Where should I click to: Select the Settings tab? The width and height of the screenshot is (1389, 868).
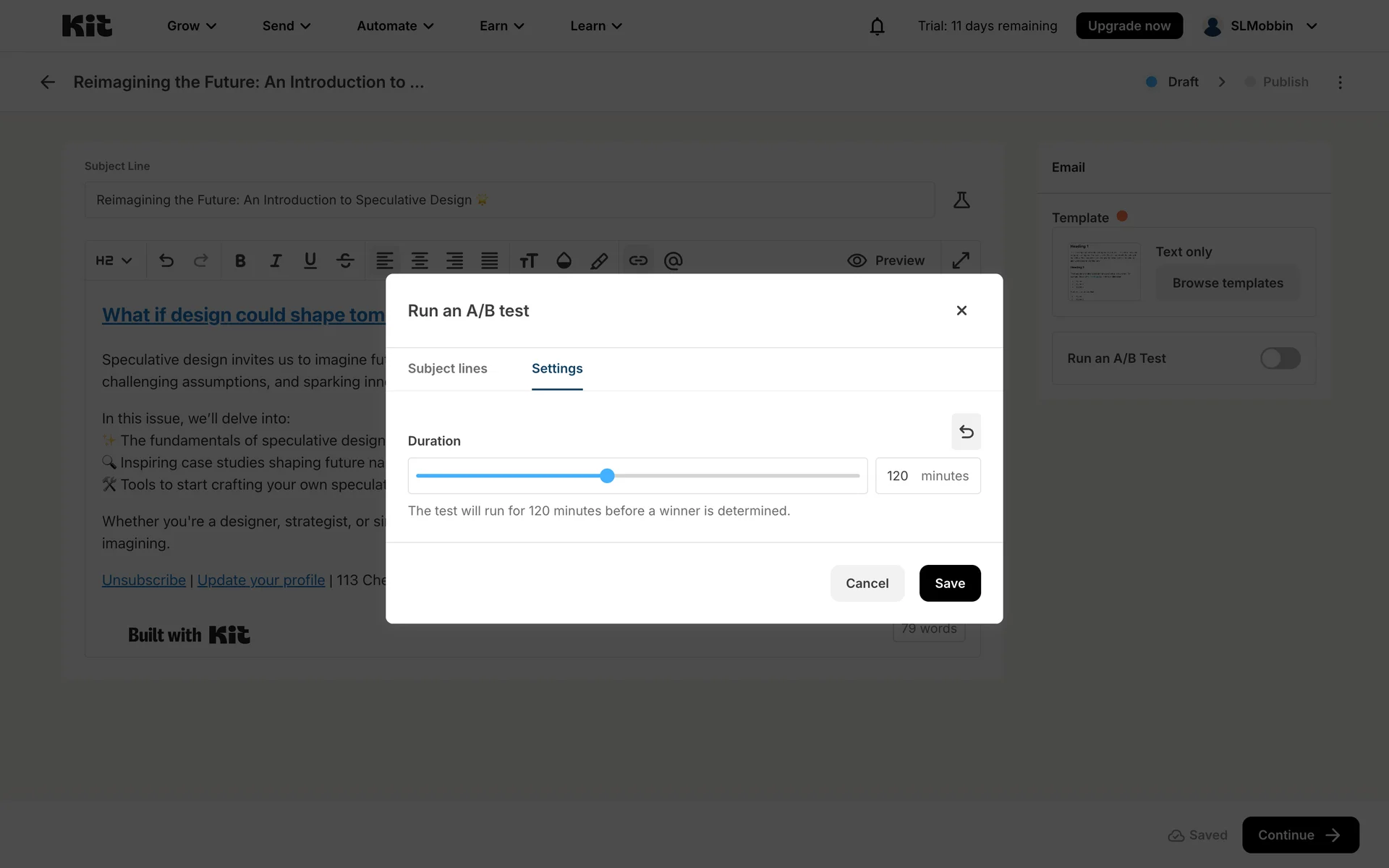(x=556, y=368)
